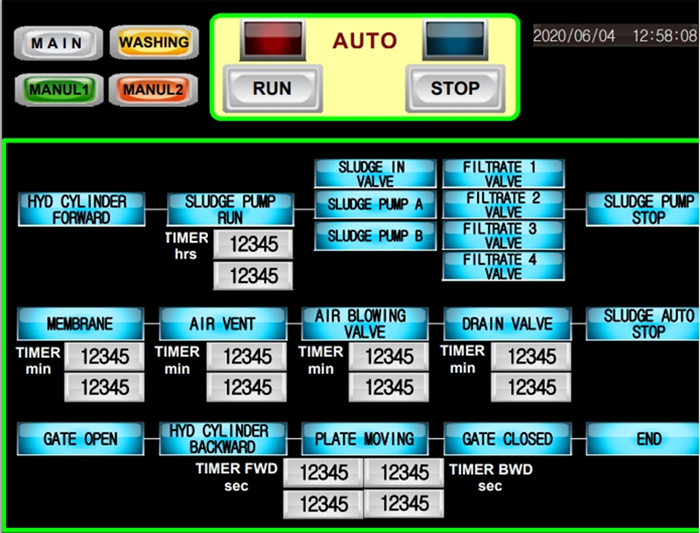The image size is (700, 533).
Task: Select the HYD CYLINDER FORWARD step
Action: pyautogui.click(x=77, y=209)
